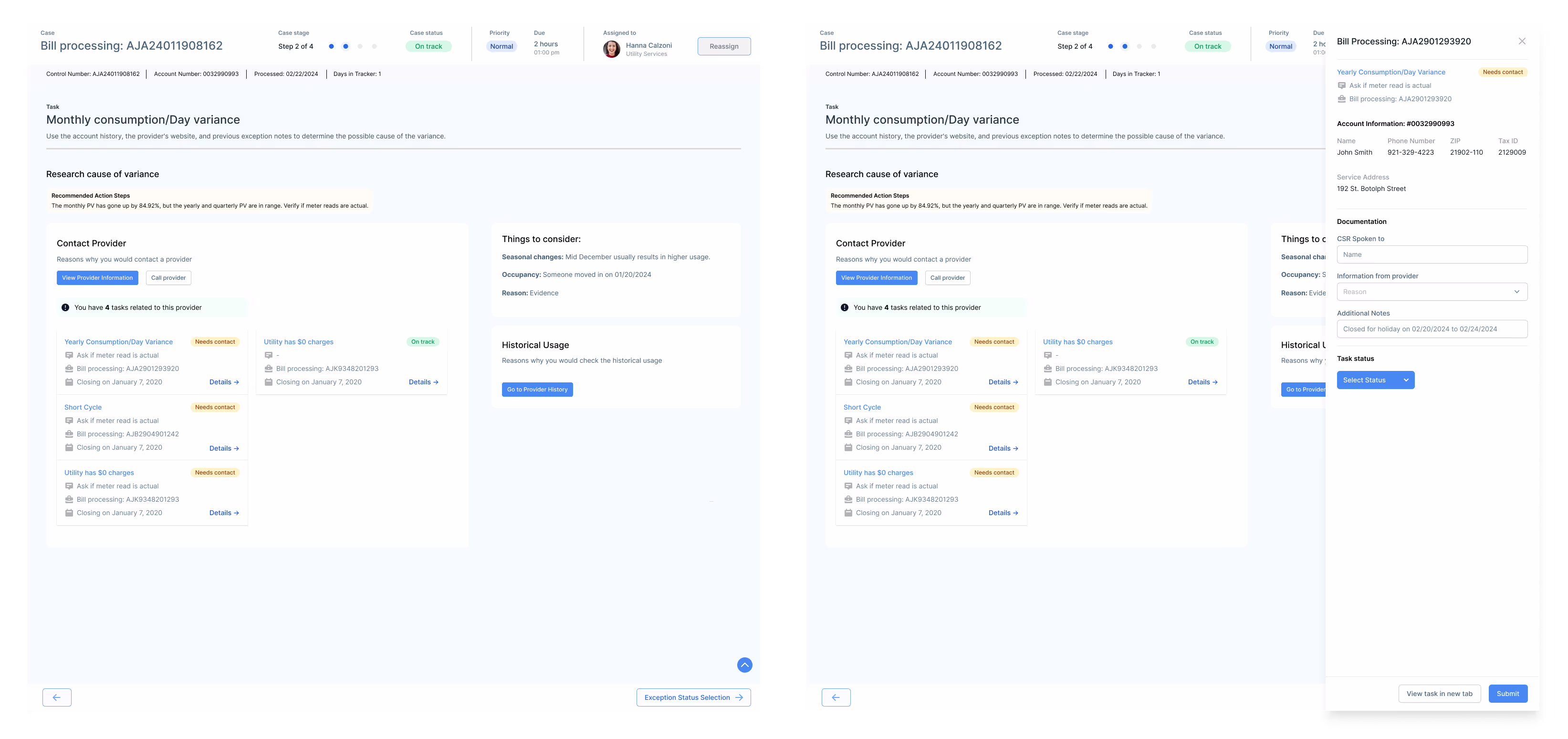Click View task in new tab button
The height and width of the screenshot is (739, 1568).
(x=1439, y=693)
